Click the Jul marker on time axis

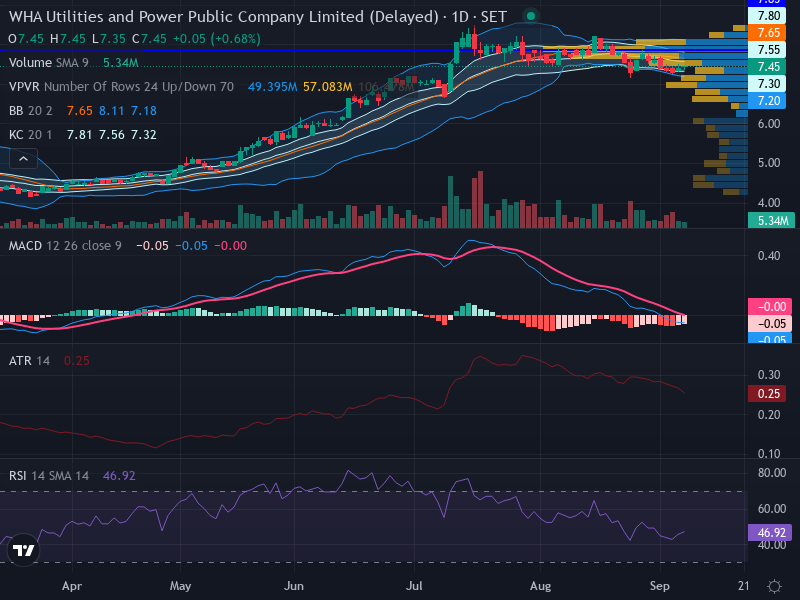414,586
